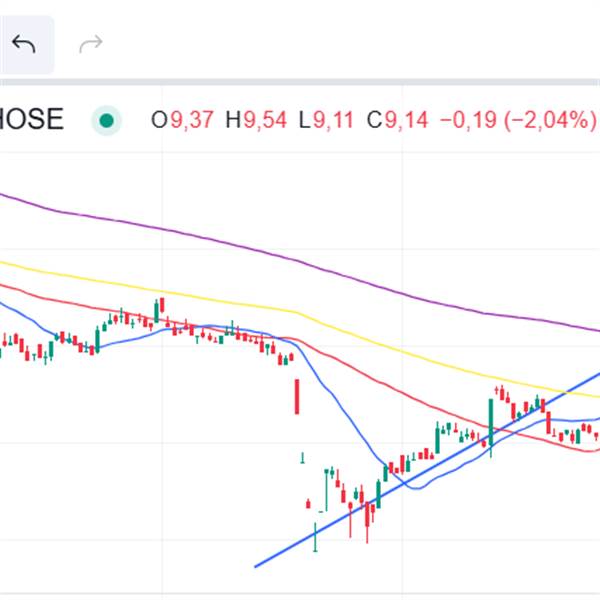Click the high price value 9,54
The width and height of the screenshot is (600, 600).
pyautogui.click(x=258, y=121)
